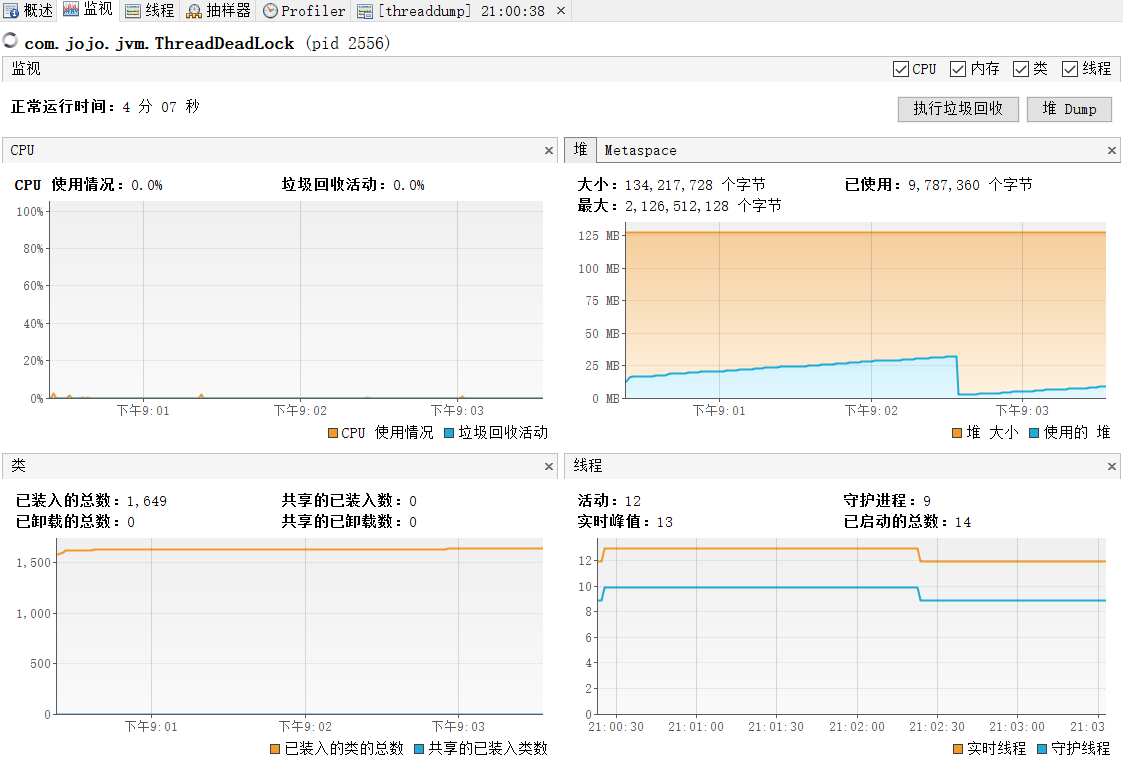
Task: Select the Metaspace sub-tab
Action: pyautogui.click(x=640, y=150)
